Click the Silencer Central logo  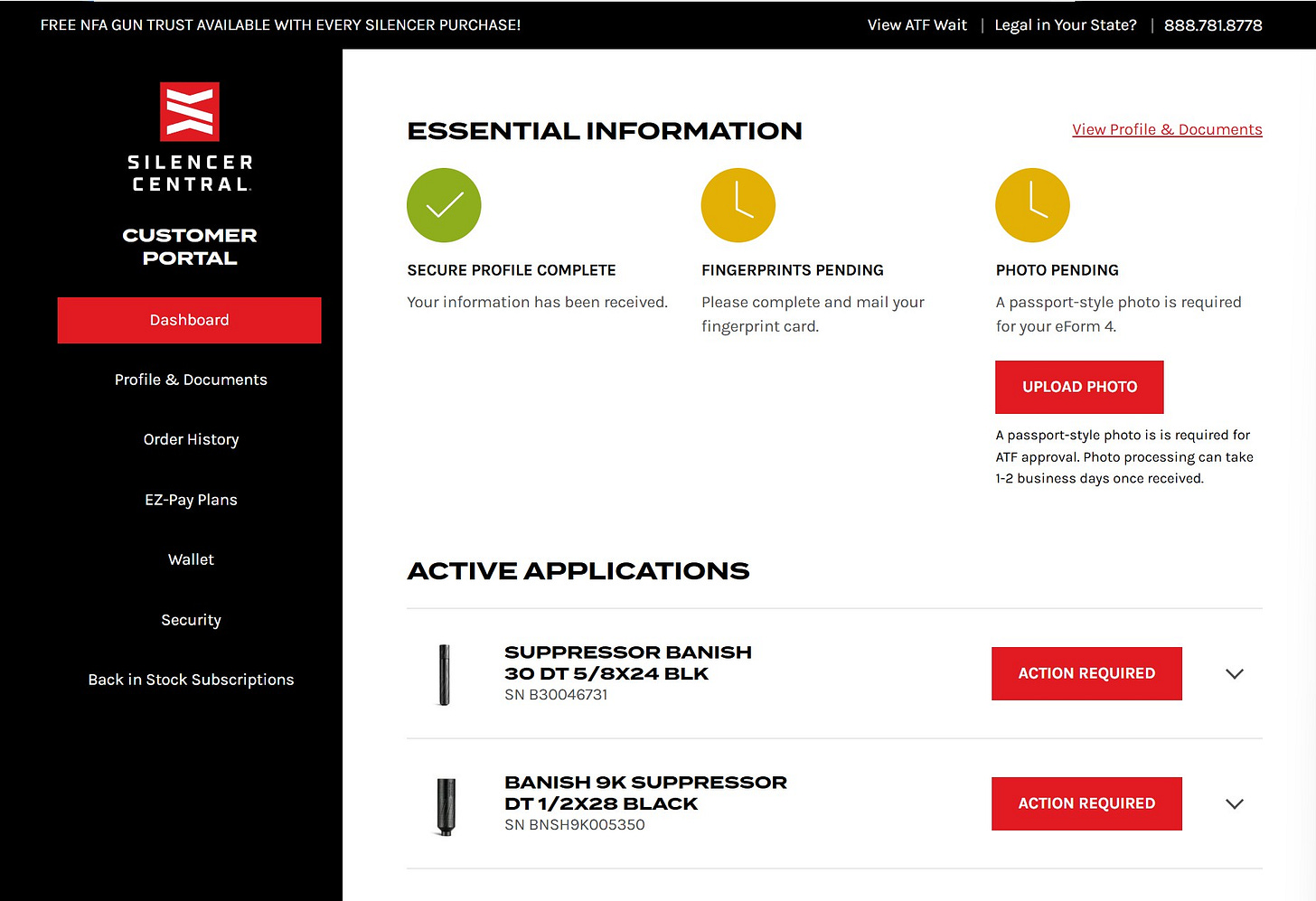(x=190, y=137)
